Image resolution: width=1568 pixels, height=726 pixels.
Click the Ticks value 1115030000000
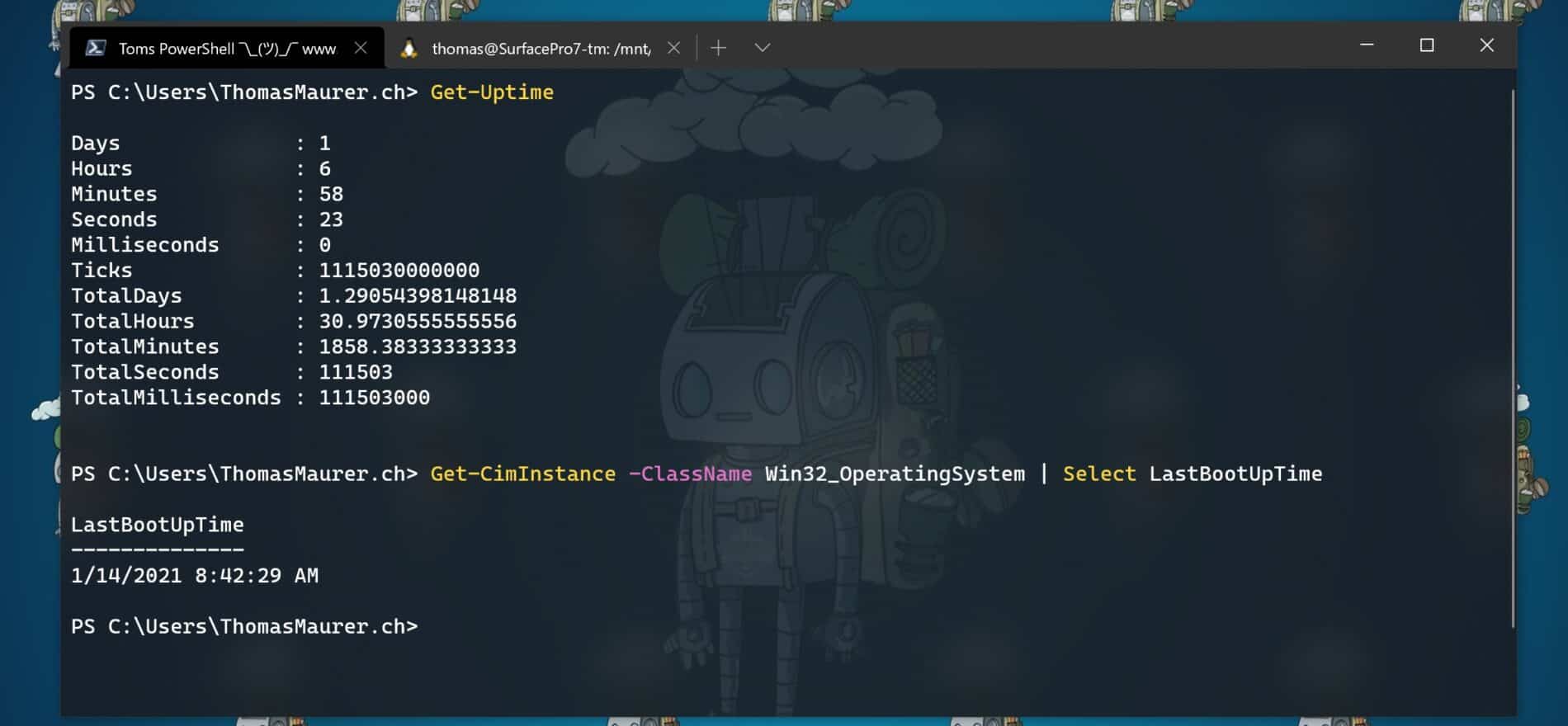coord(399,271)
